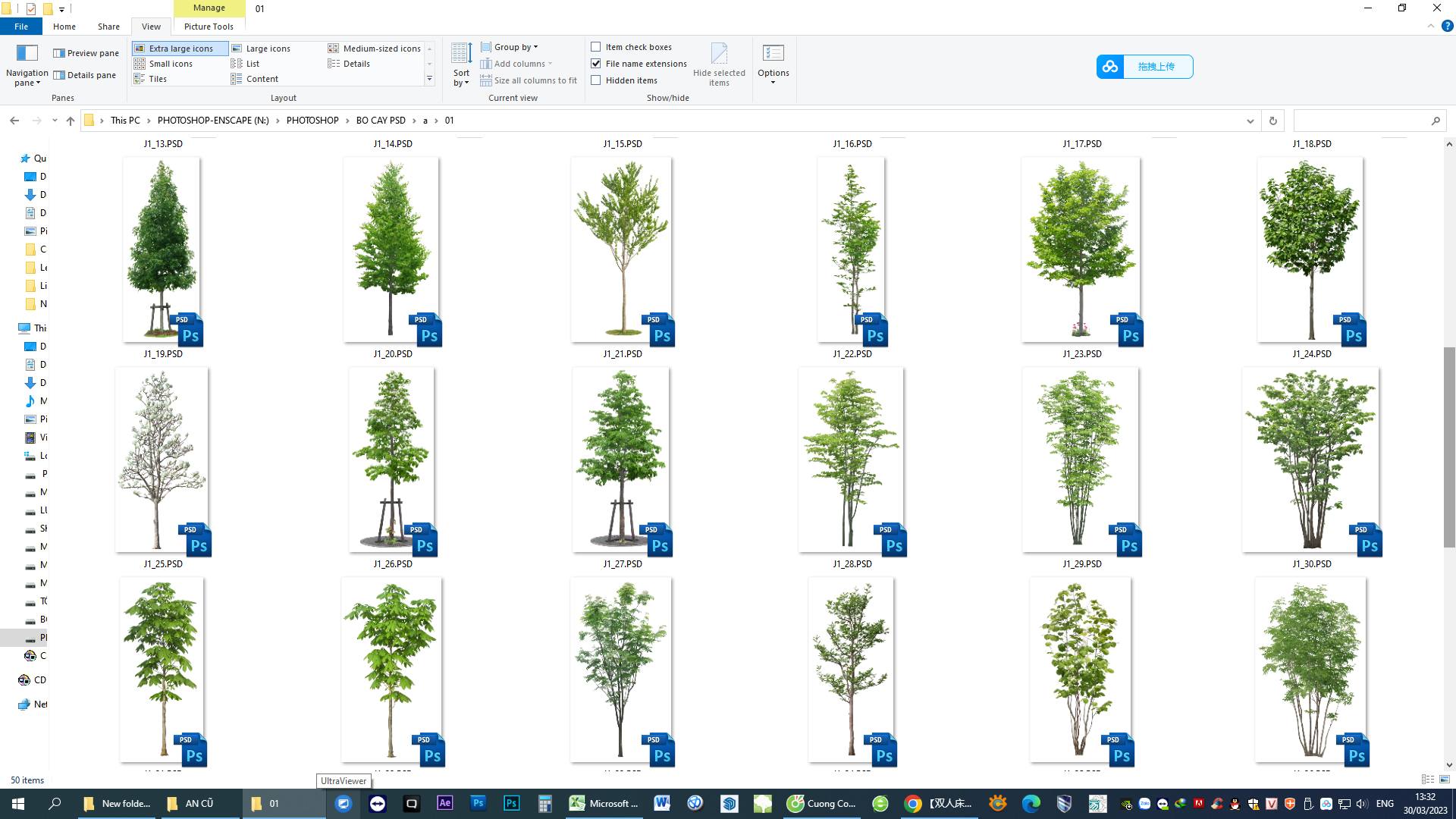Open Windows Start menu

pyautogui.click(x=18, y=804)
